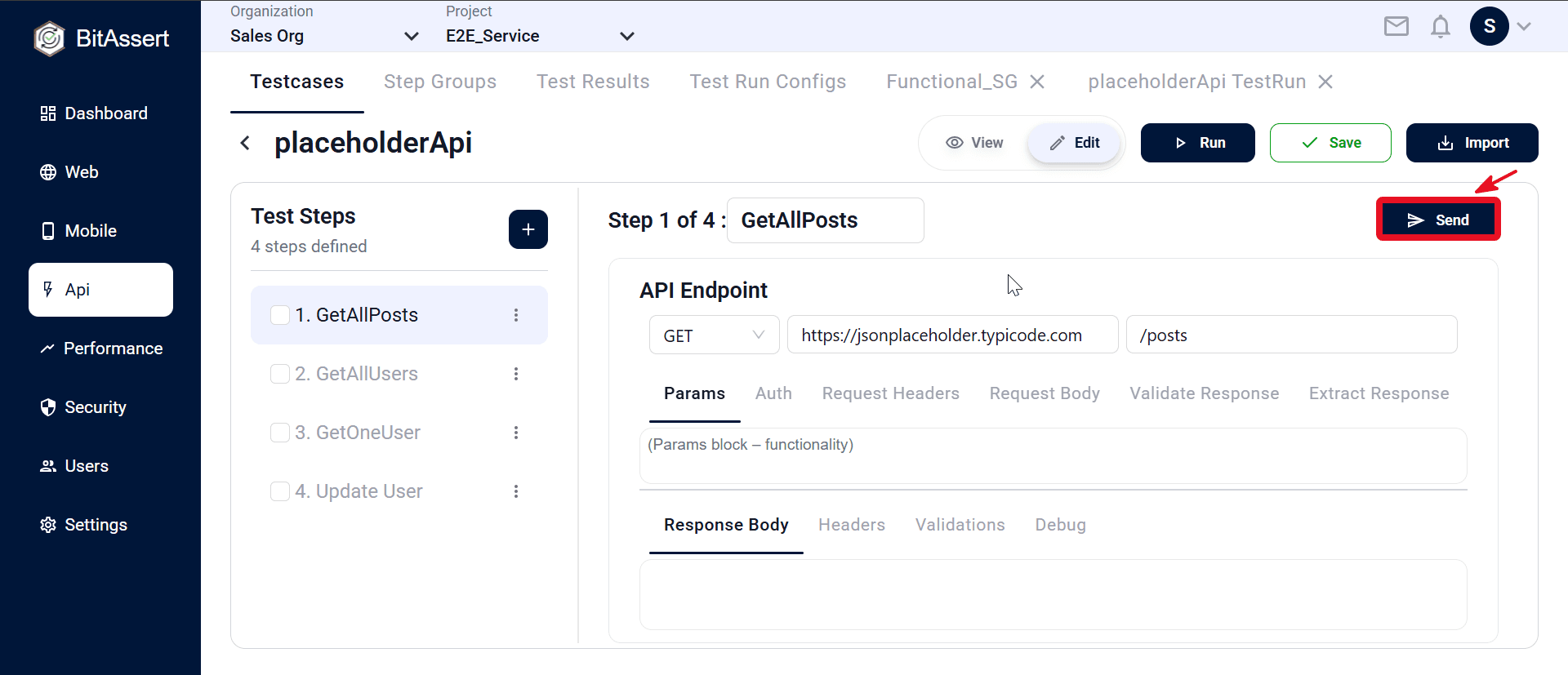Check the GetOneUser step checkbox

click(280, 433)
